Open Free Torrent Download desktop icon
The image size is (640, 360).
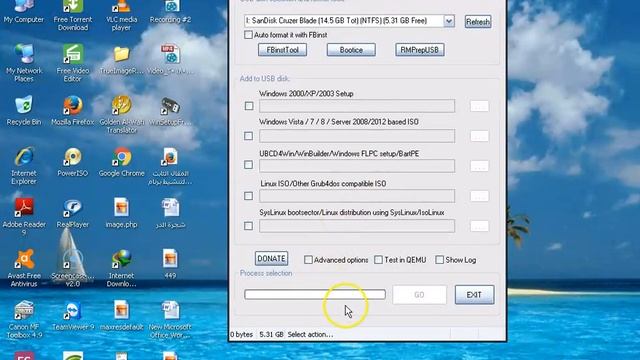pyautogui.click(x=73, y=16)
